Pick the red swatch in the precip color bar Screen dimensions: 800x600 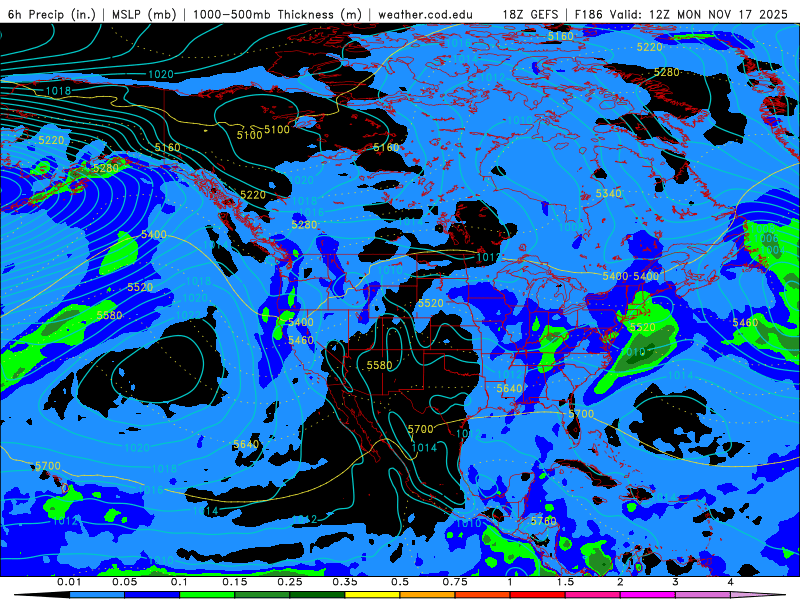tap(538, 595)
